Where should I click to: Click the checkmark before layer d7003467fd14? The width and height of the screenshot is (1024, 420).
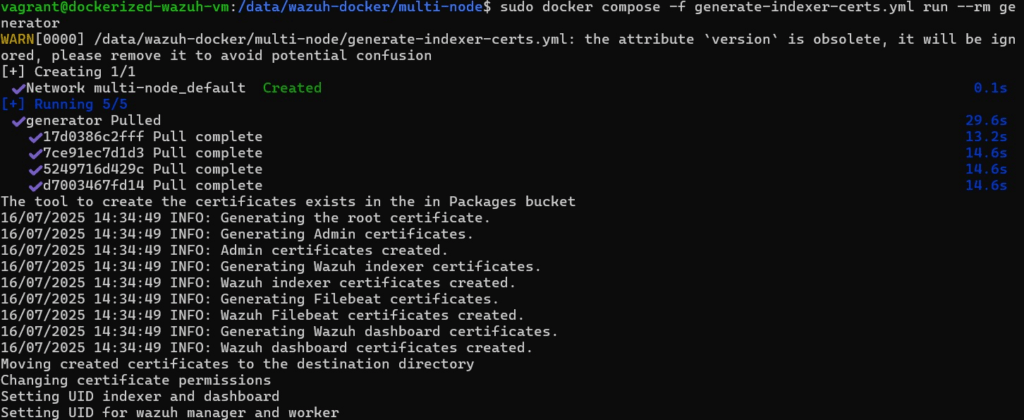tap(35, 185)
